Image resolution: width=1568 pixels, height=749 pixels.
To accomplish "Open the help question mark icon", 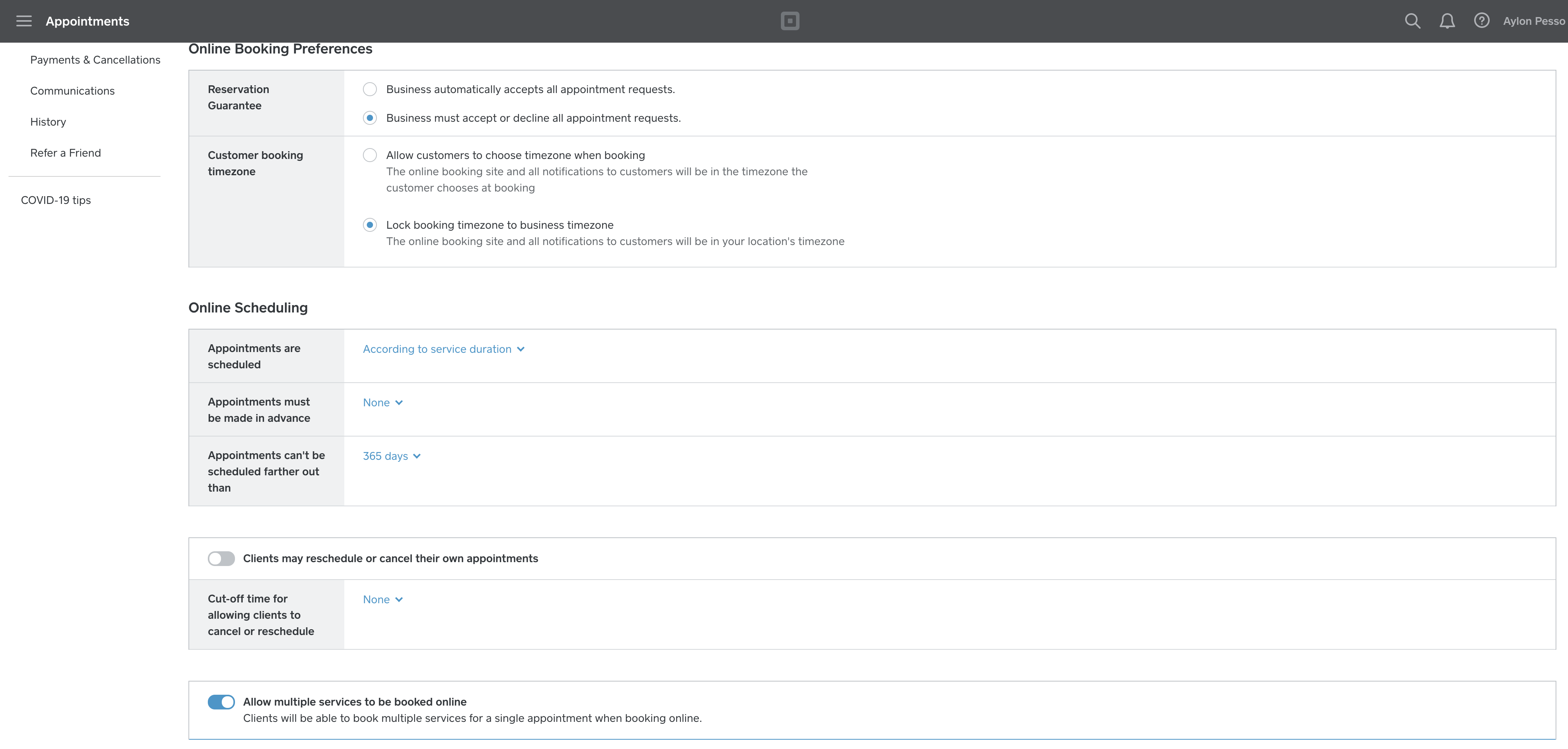I will tap(1482, 21).
